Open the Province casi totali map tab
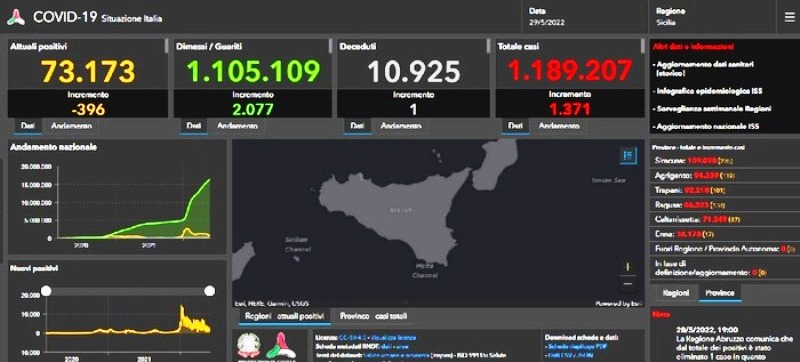The height and width of the screenshot is (362, 800). point(373,316)
